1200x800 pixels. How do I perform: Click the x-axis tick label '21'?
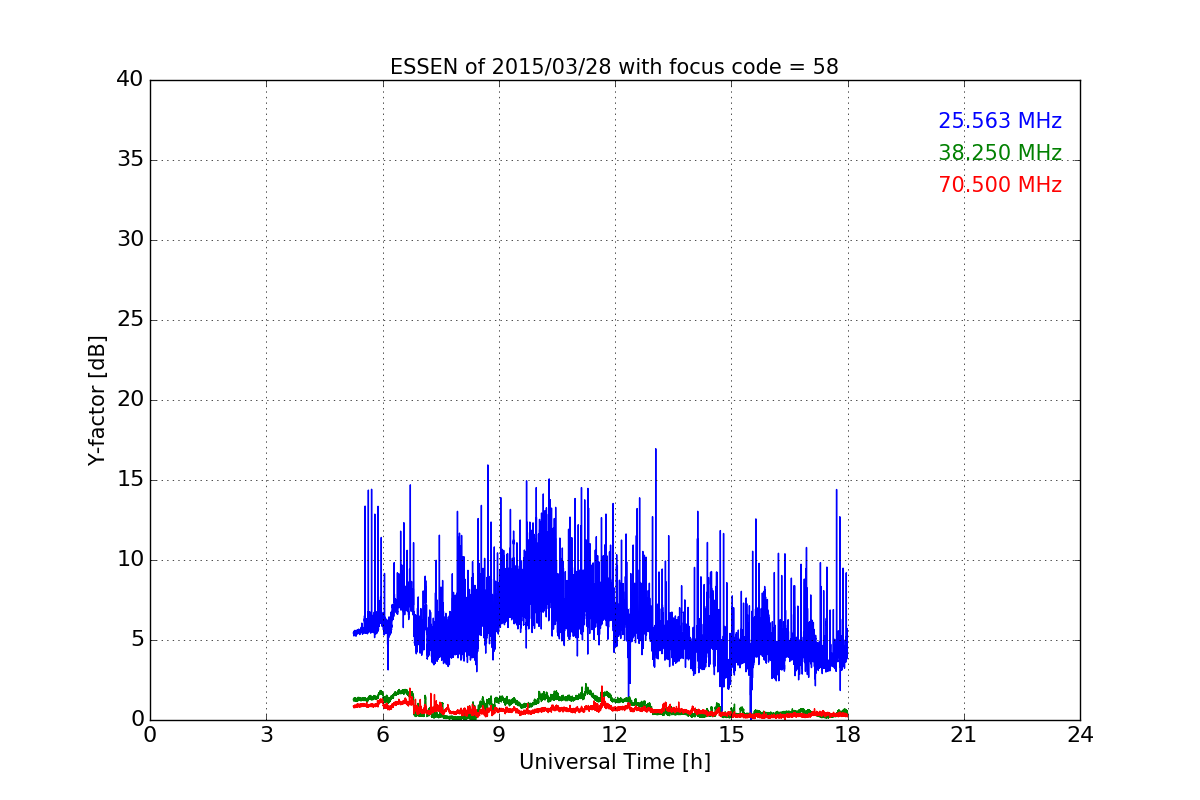[x=964, y=735]
